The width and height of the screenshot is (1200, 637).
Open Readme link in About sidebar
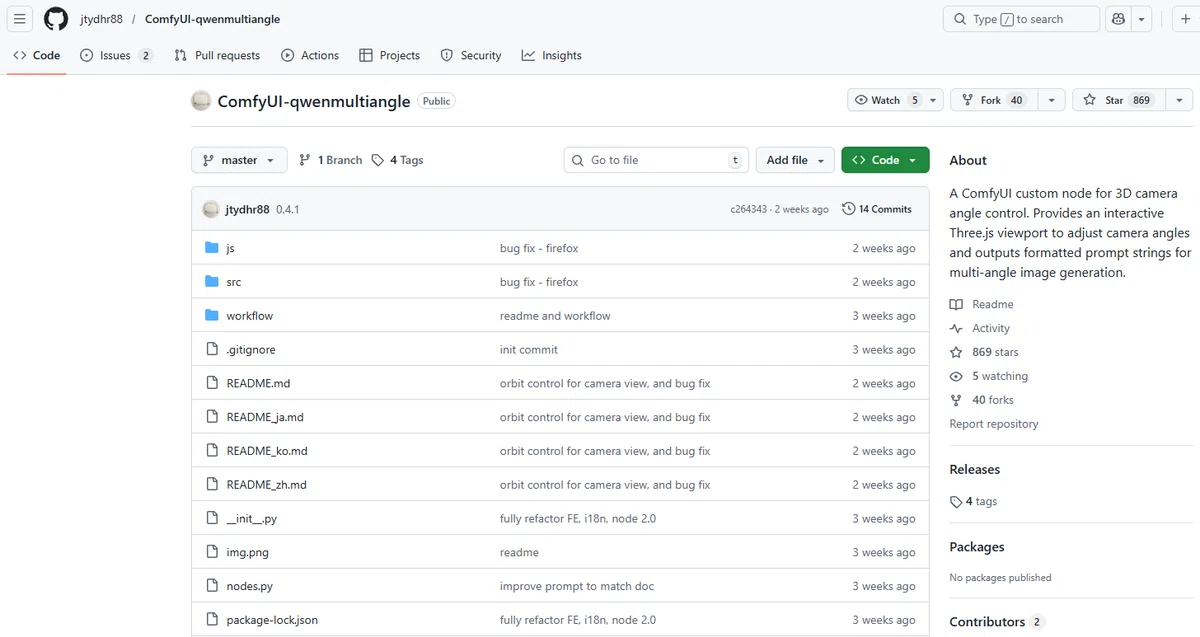tap(982, 304)
